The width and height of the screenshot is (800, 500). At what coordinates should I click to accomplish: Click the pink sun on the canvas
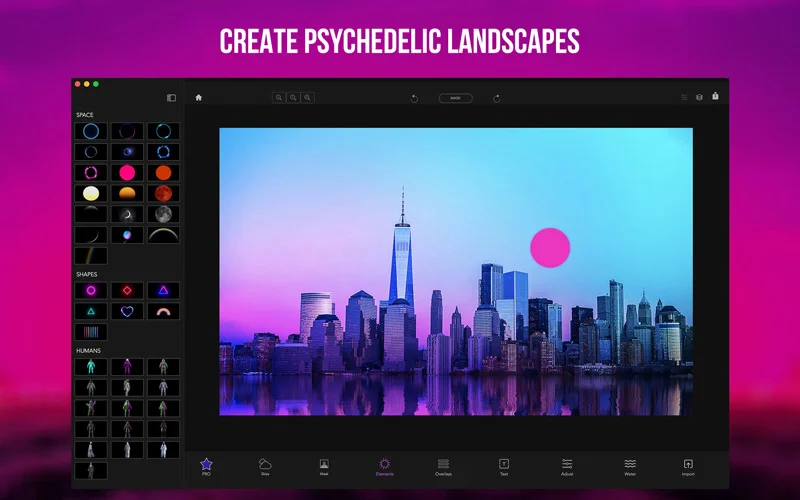pos(549,247)
